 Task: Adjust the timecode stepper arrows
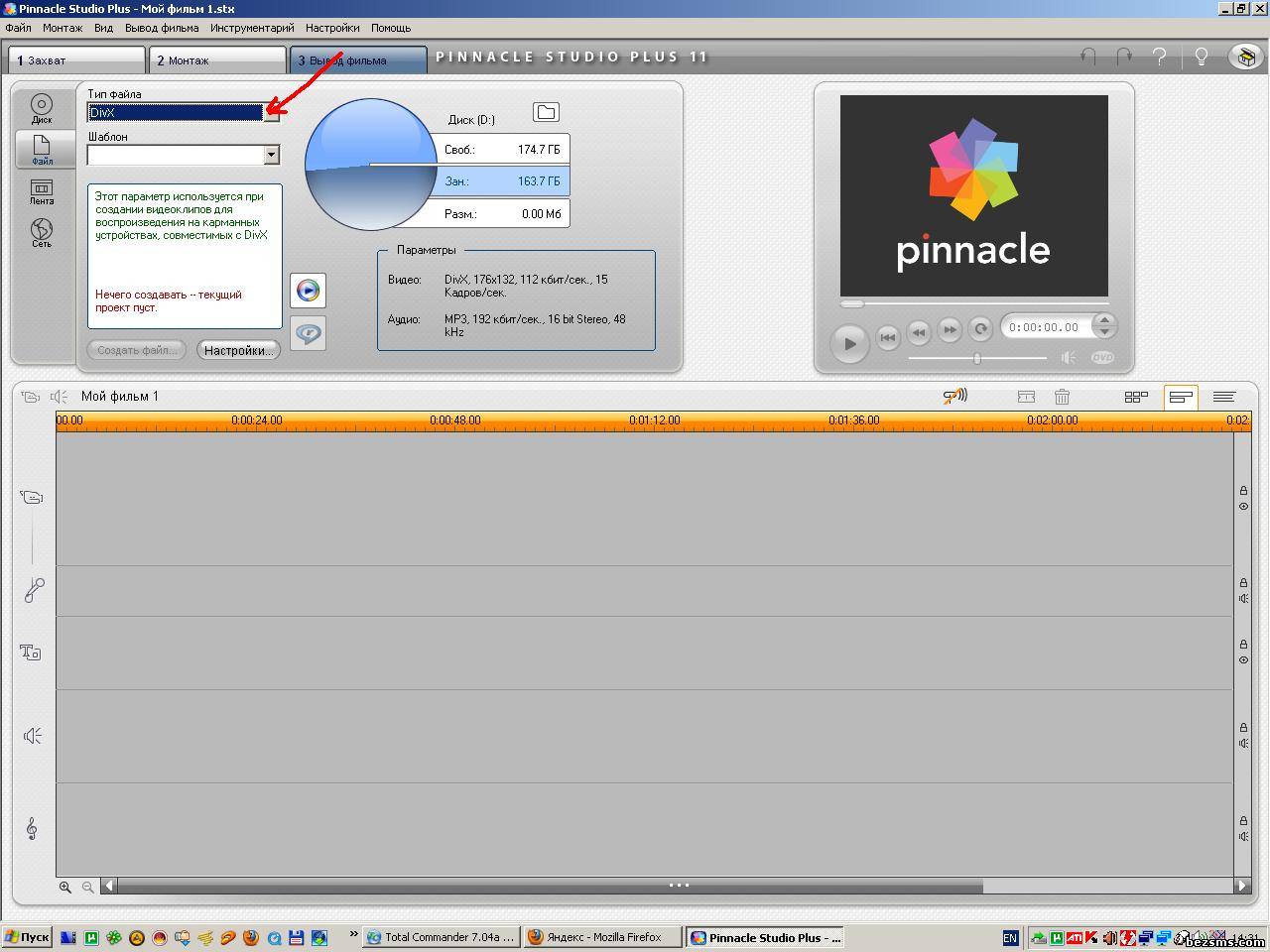click(1104, 325)
